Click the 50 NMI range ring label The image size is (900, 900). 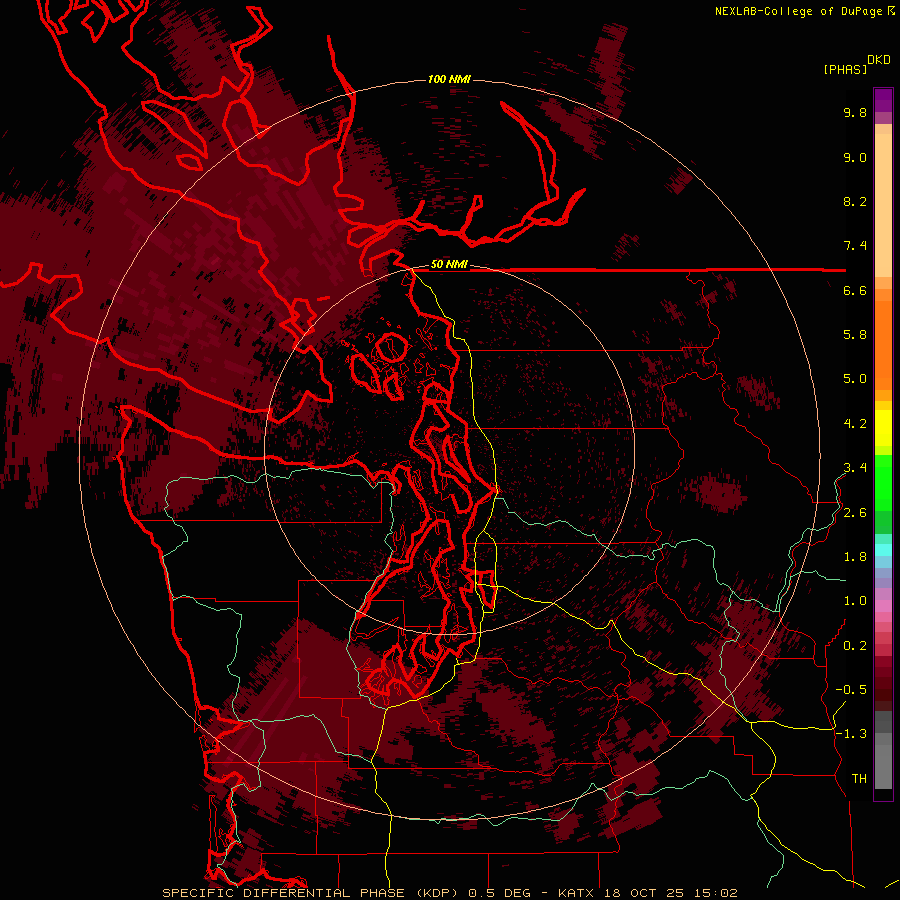click(449, 264)
